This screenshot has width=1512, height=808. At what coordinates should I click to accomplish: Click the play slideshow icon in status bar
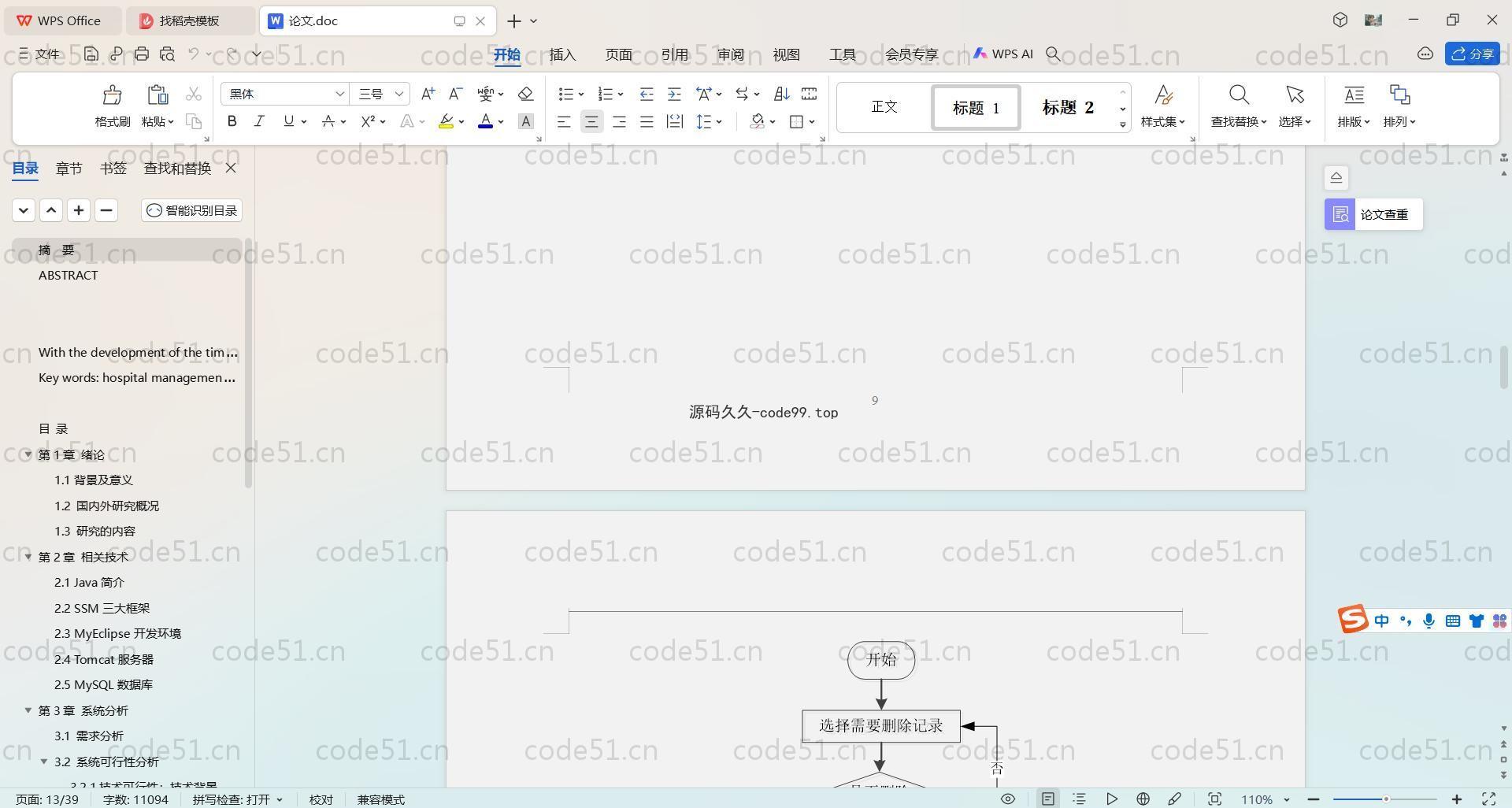point(1111,799)
